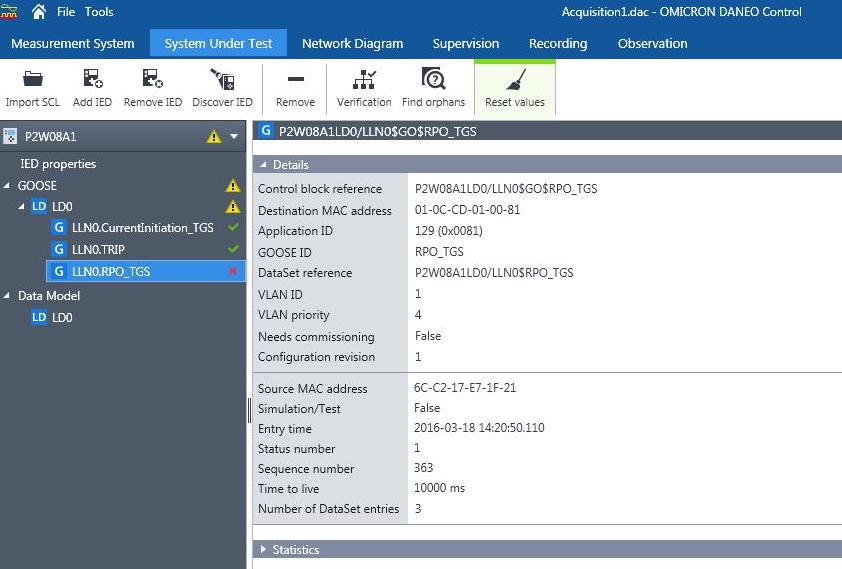Image resolution: width=842 pixels, height=569 pixels.
Task: Click the Find orphans icon
Action: (x=433, y=79)
